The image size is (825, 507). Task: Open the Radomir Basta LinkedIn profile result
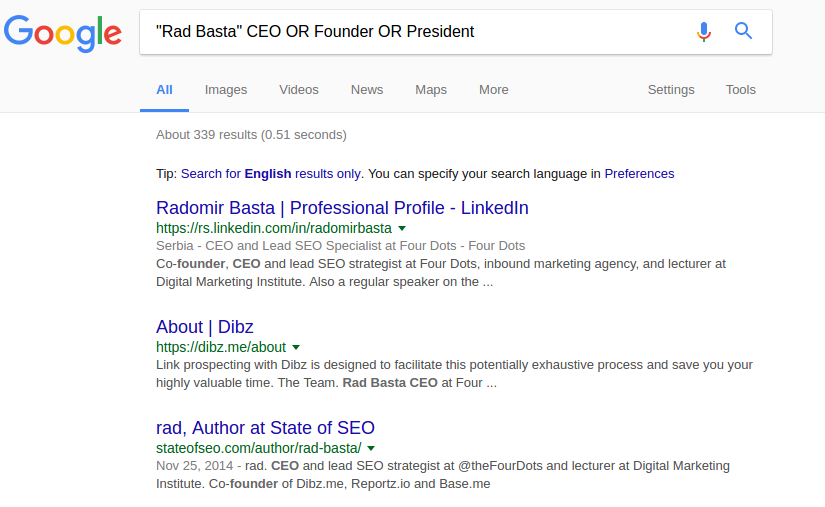click(x=342, y=208)
